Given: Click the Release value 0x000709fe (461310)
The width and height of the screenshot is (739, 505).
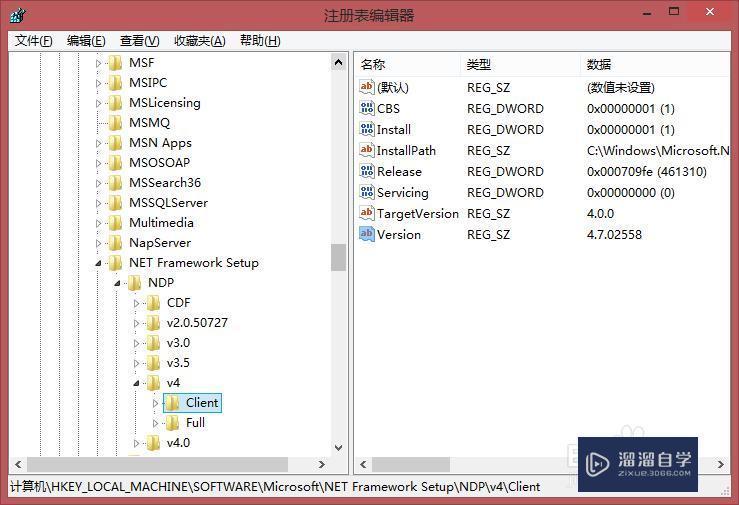Looking at the screenshot, I should 647,171.
